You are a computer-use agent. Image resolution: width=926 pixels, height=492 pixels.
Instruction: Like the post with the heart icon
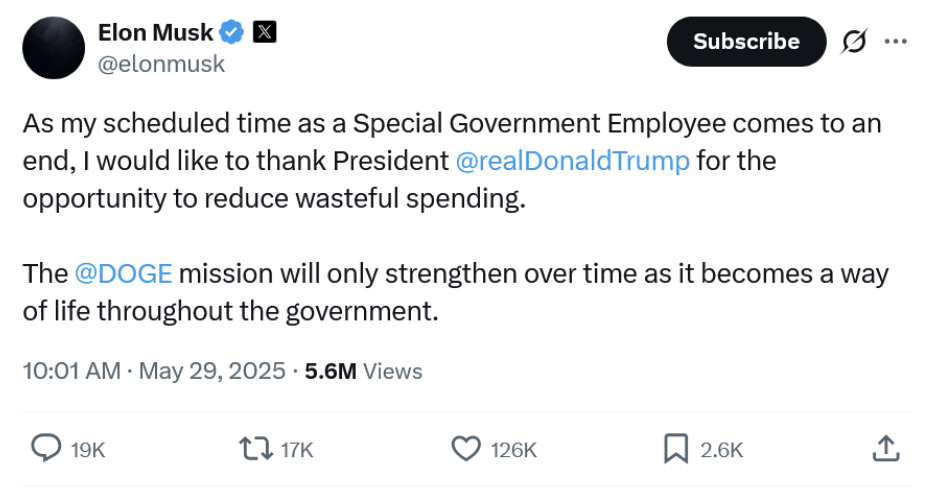pyautogui.click(x=466, y=450)
